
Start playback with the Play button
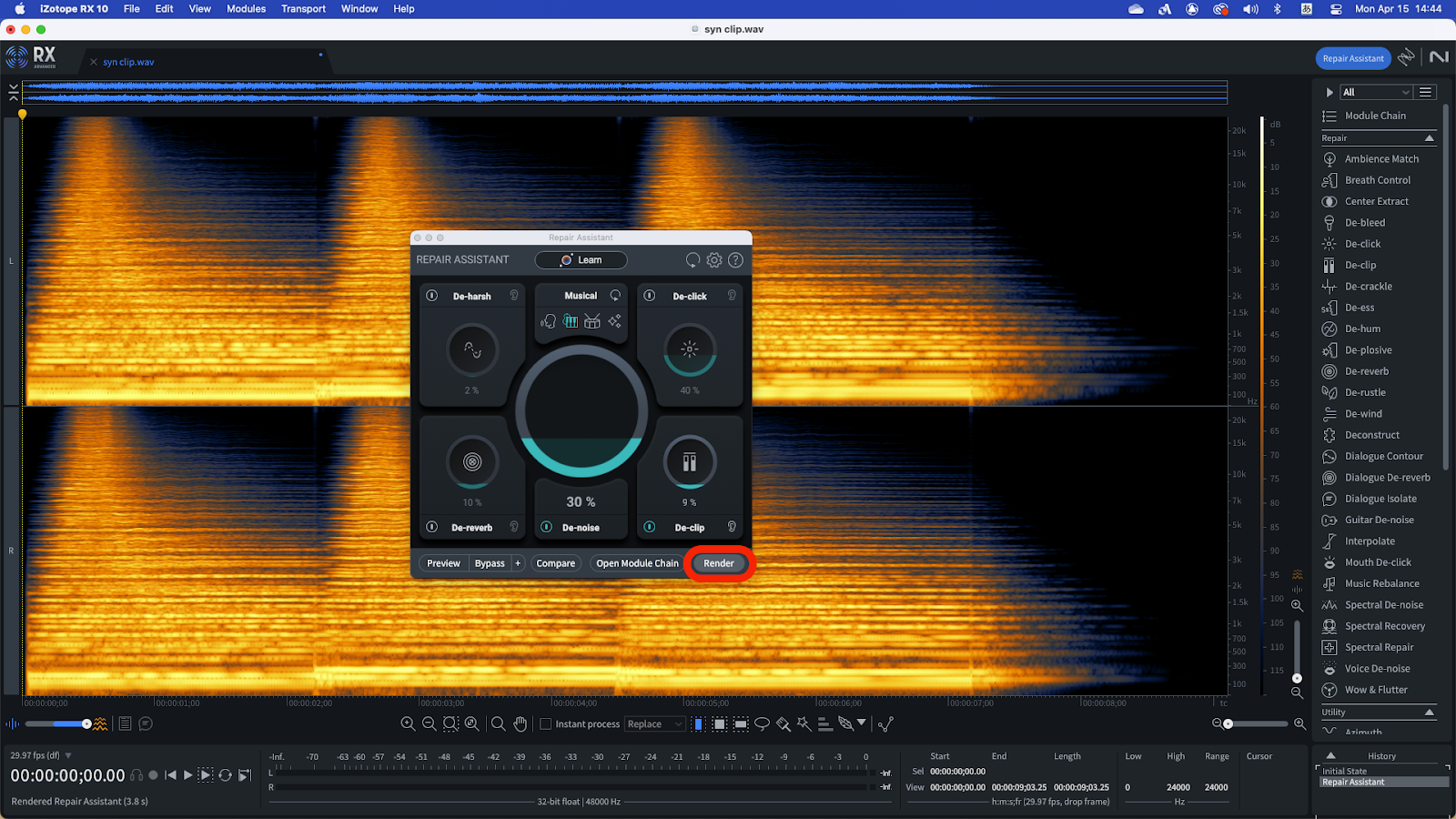point(188,775)
